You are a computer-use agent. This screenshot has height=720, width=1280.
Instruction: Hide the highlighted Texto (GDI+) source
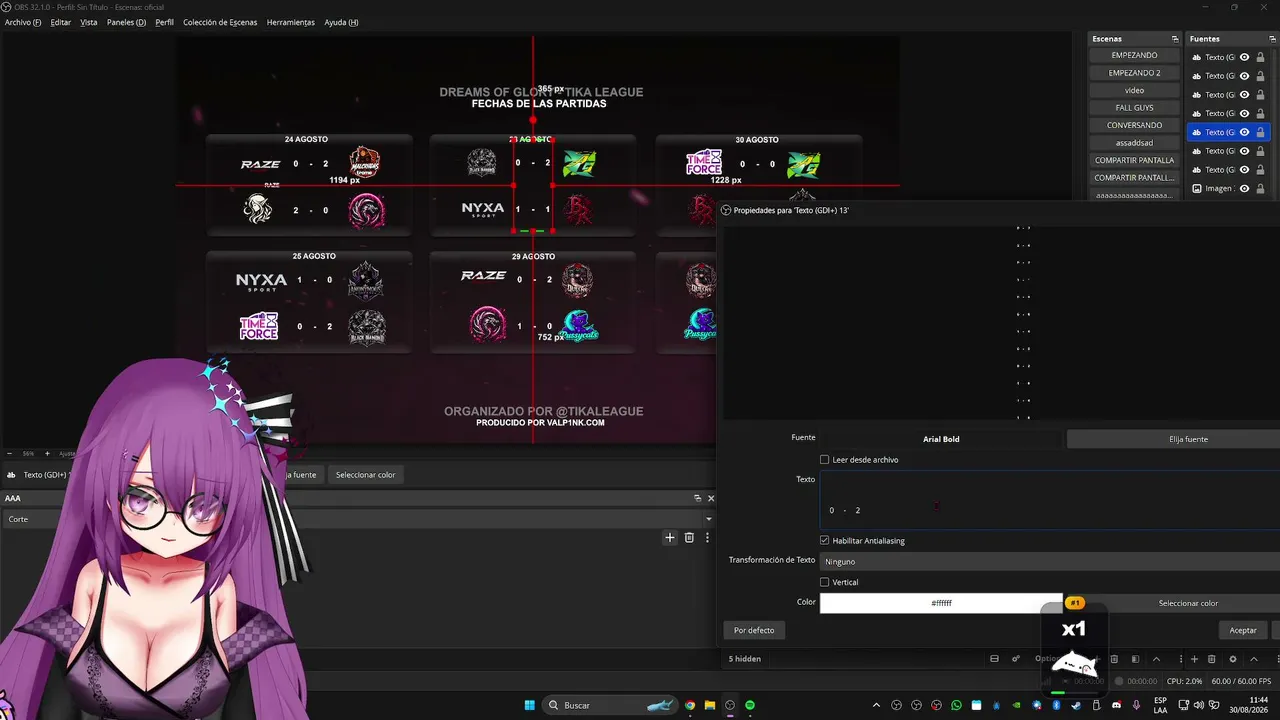1245,132
